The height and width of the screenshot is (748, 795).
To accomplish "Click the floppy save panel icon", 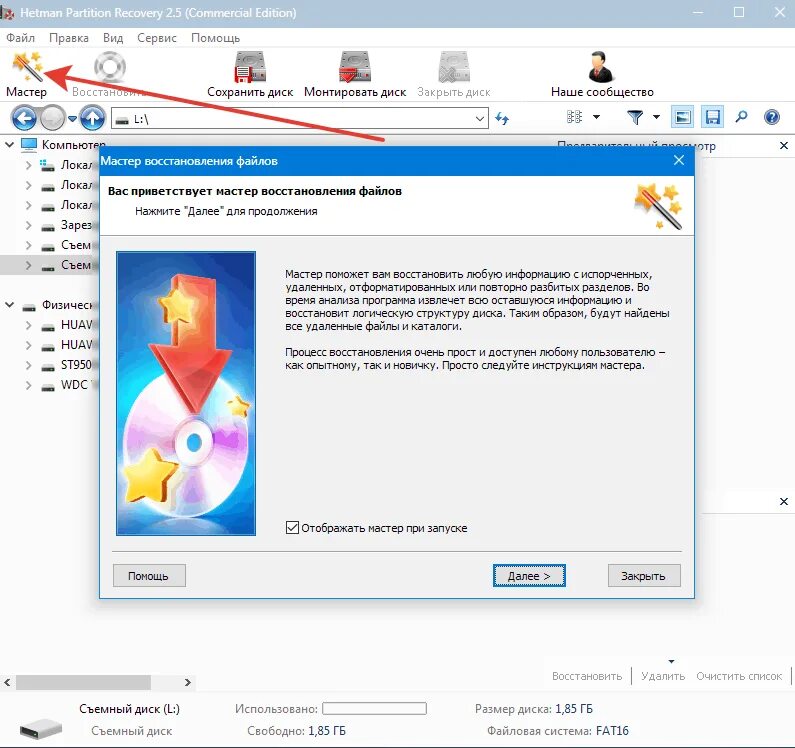I will point(712,118).
